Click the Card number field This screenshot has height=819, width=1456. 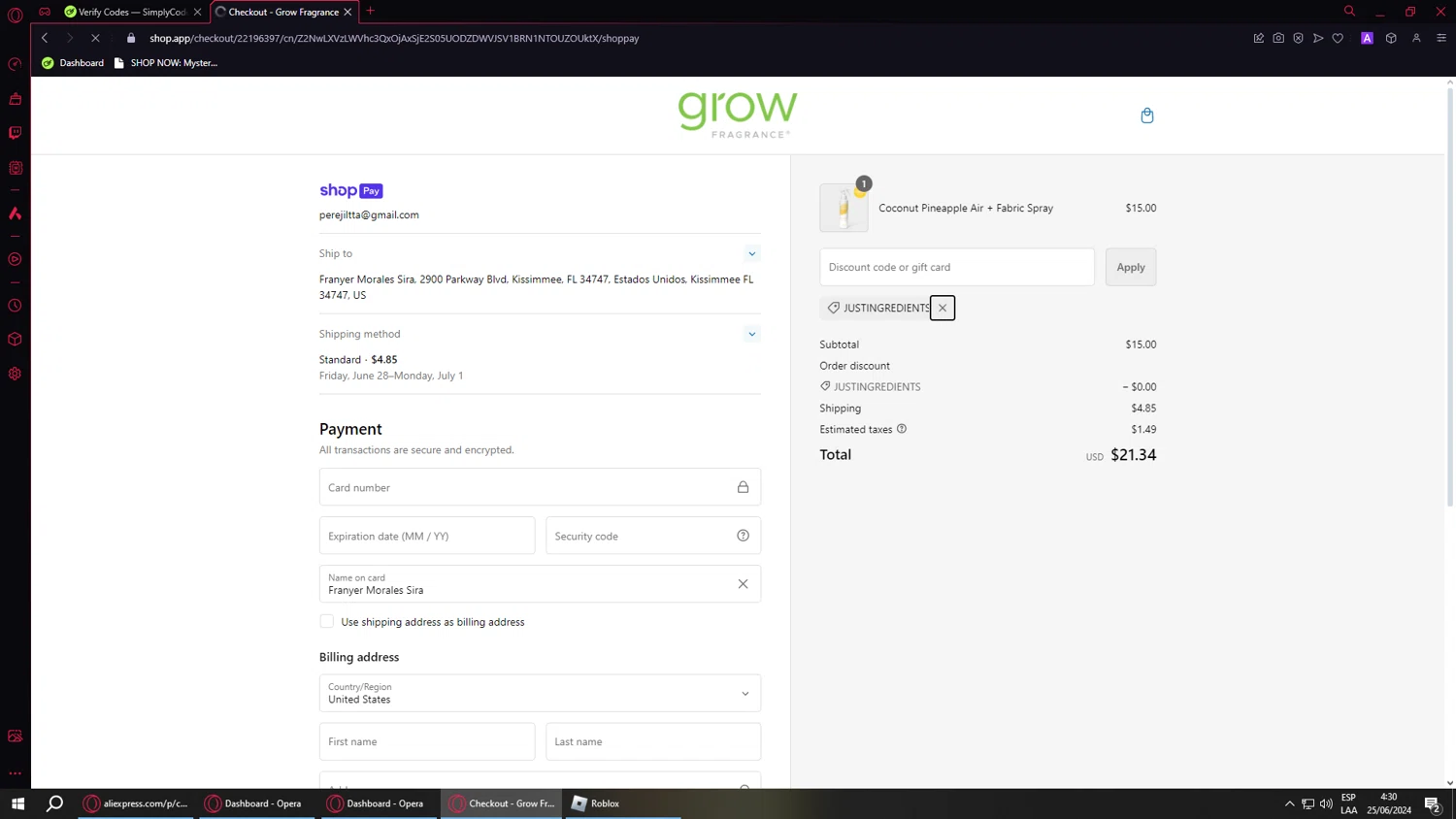coord(540,487)
